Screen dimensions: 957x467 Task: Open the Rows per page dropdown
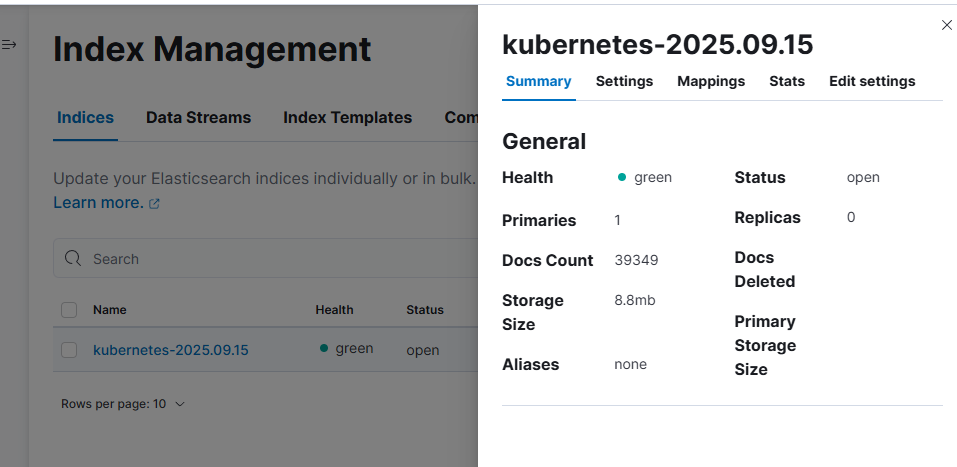123,404
